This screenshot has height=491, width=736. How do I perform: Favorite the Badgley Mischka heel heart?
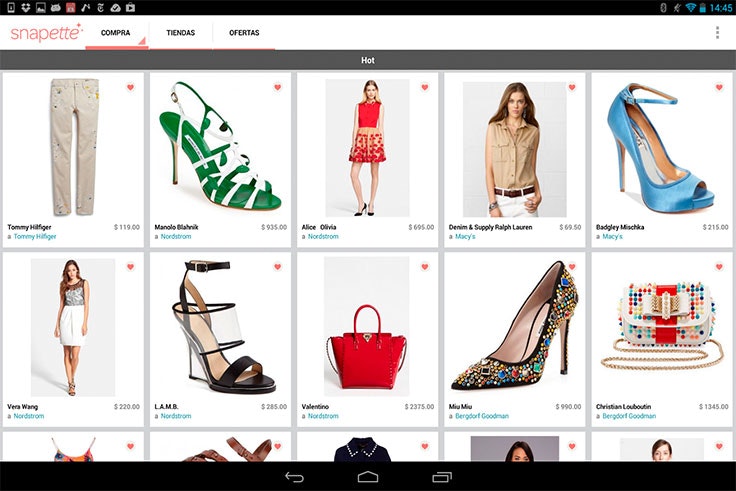coord(719,87)
